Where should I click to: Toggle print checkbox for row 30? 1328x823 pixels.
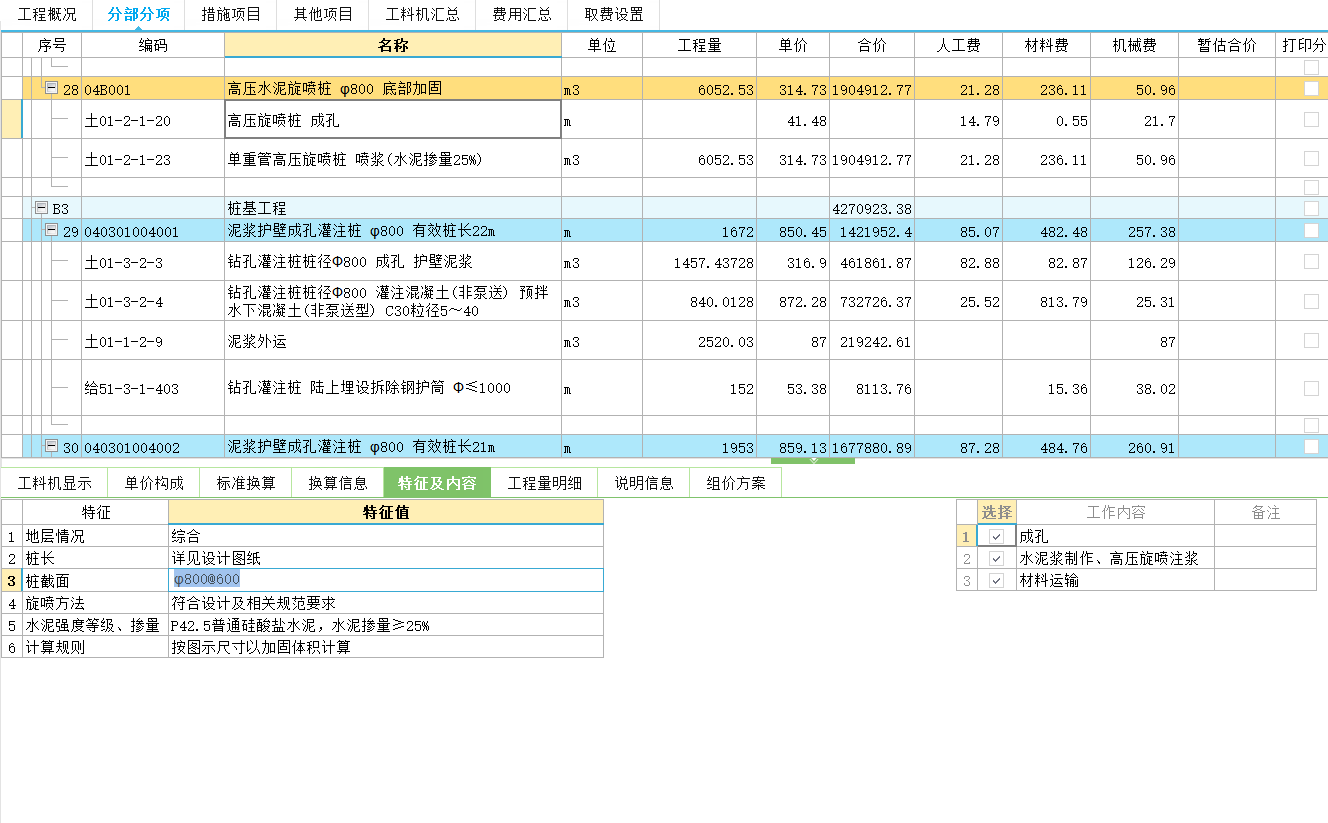click(x=1311, y=446)
